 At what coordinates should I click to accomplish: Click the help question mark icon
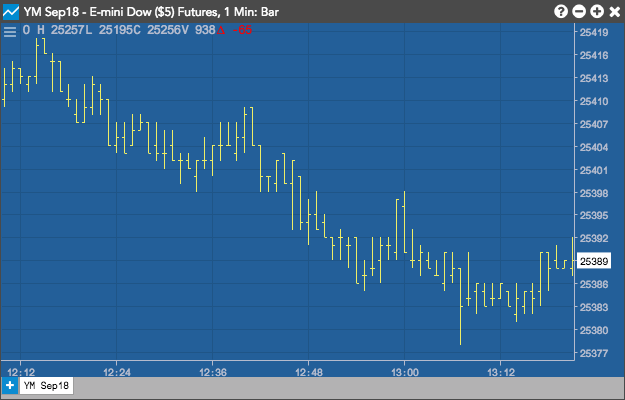coord(560,12)
